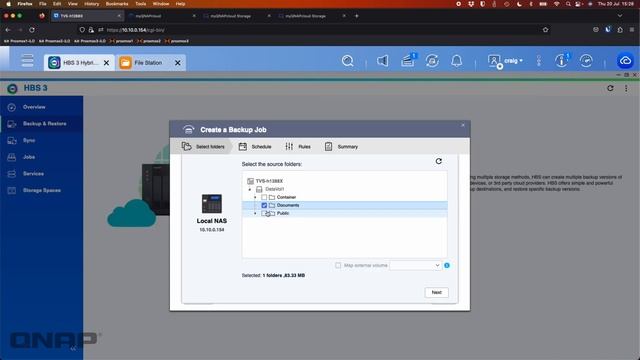
Task: Close the Create a Backup Job dialog
Action: click(462, 125)
